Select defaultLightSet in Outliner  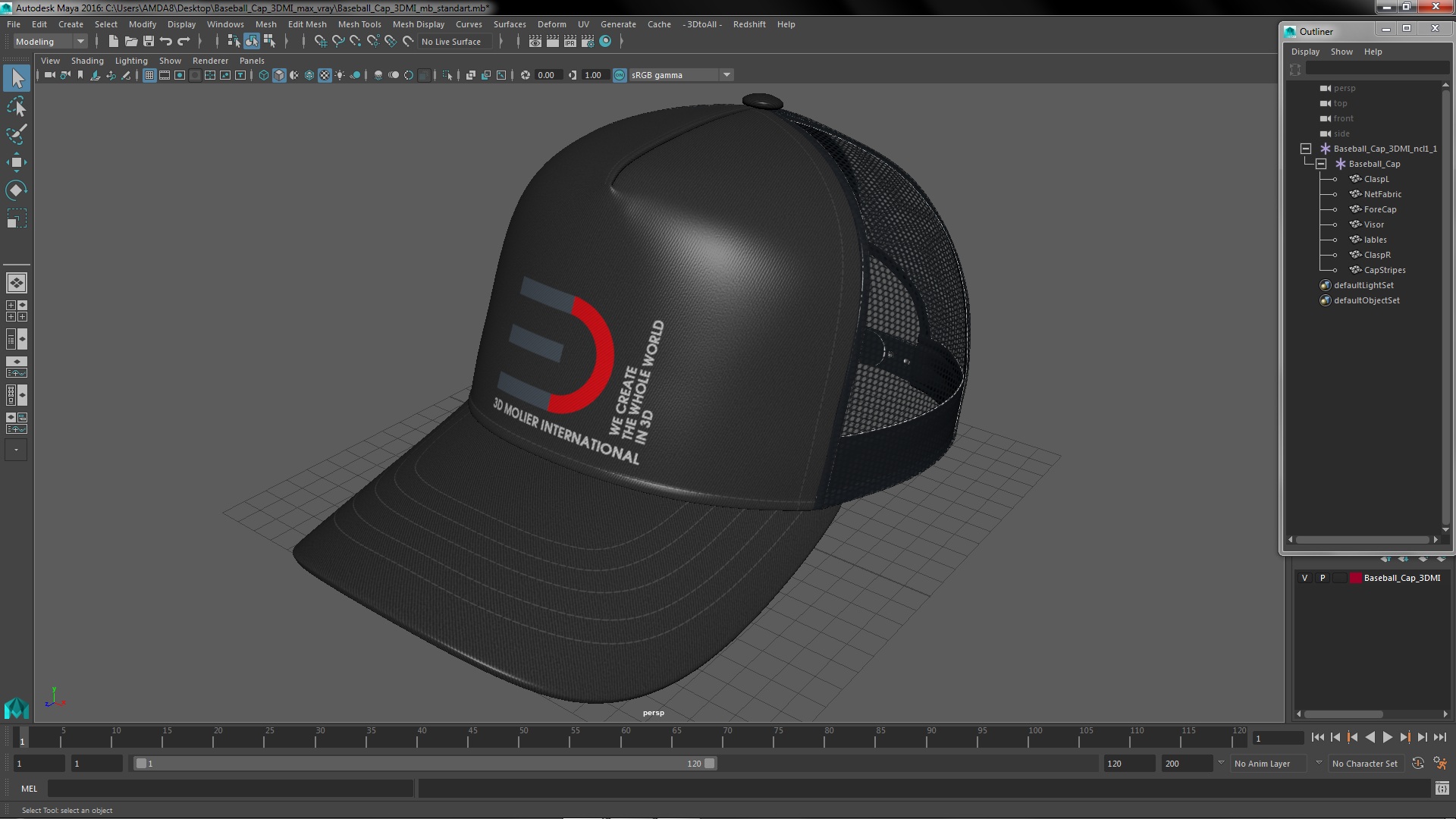(1363, 285)
